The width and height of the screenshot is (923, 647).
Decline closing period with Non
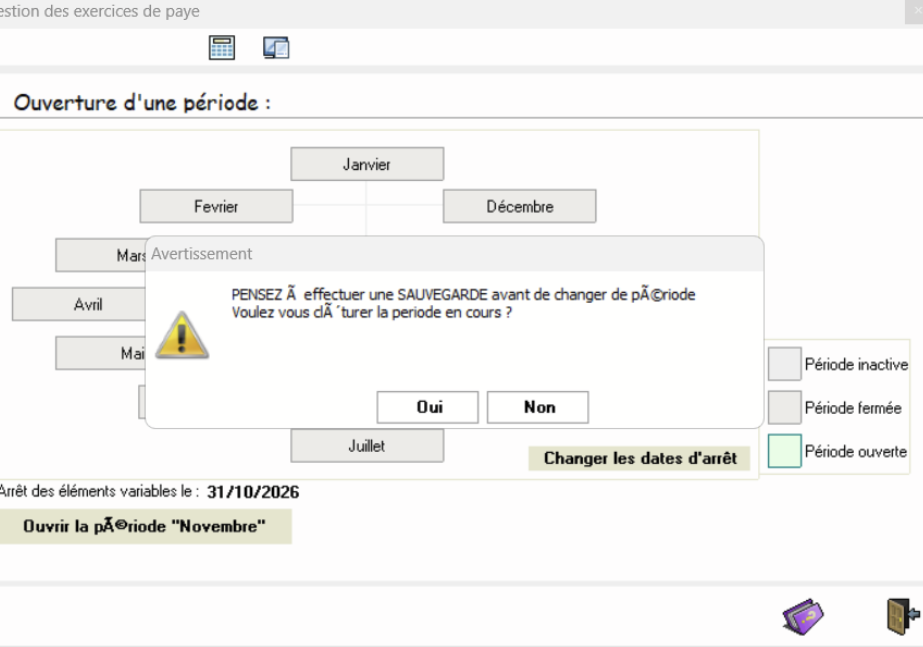(538, 407)
